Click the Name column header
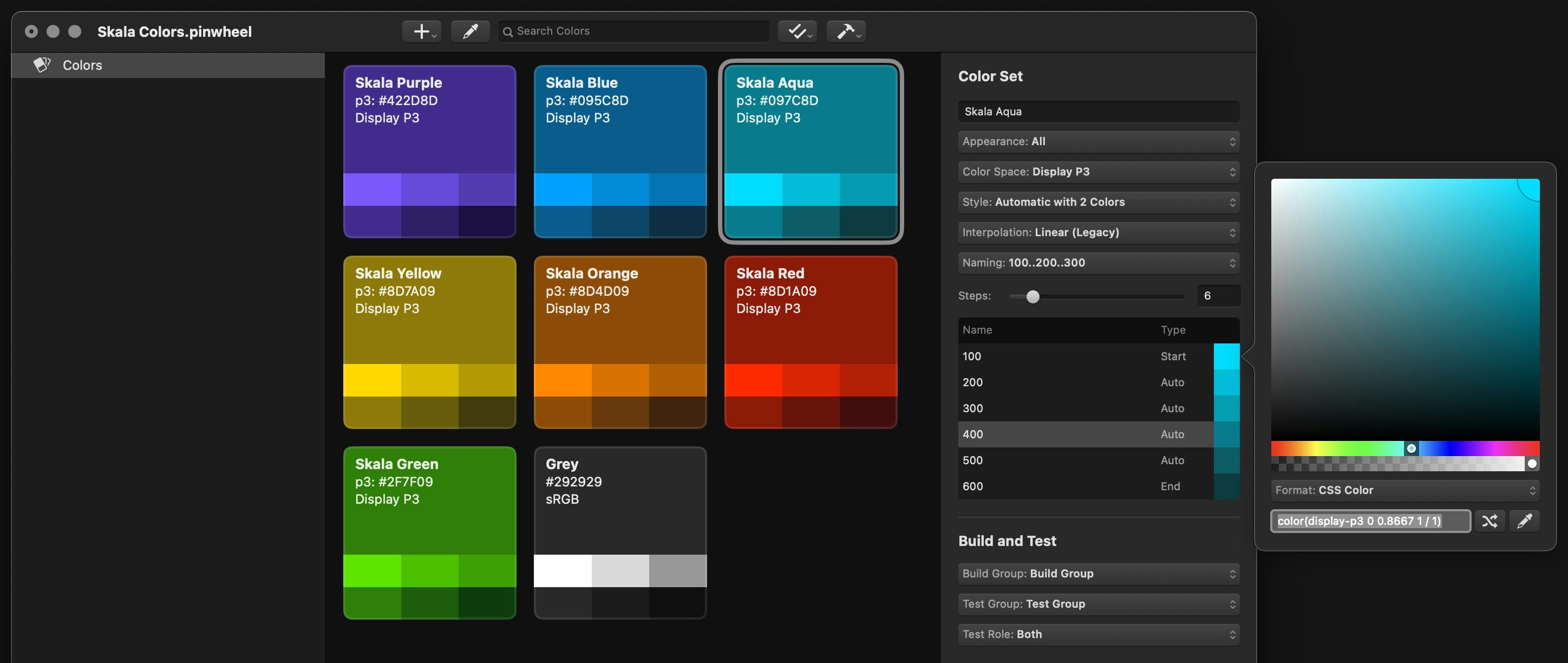 click(977, 330)
